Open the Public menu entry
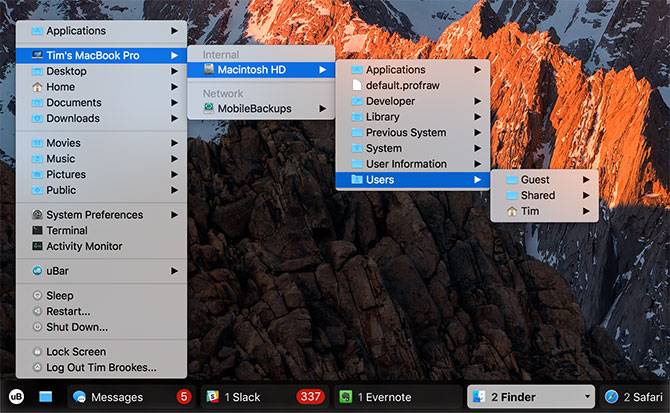670x413 pixels. click(x=102, y=190)
